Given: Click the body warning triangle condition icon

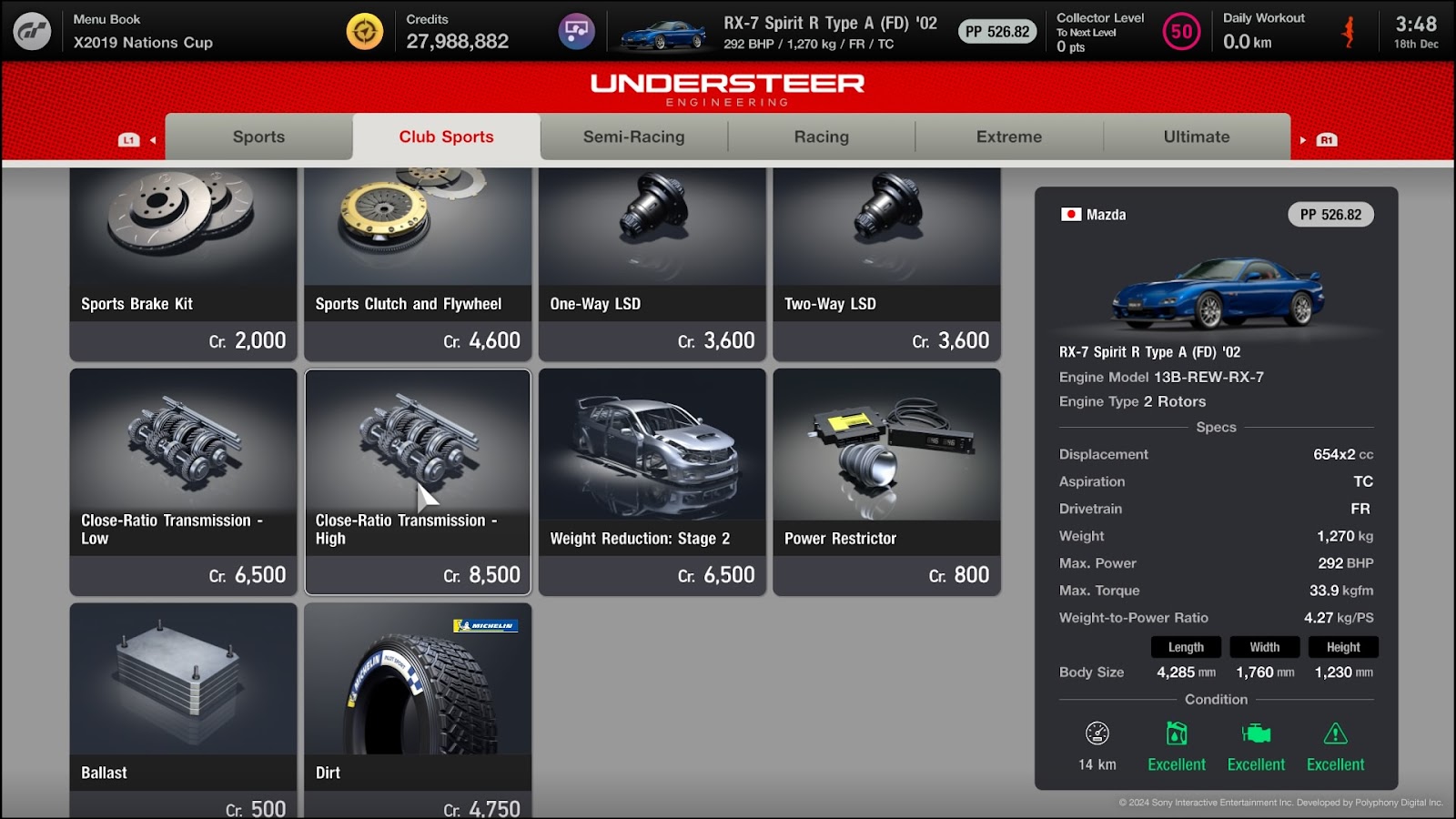Looking at the screenshot, I should coord(1335,733).
